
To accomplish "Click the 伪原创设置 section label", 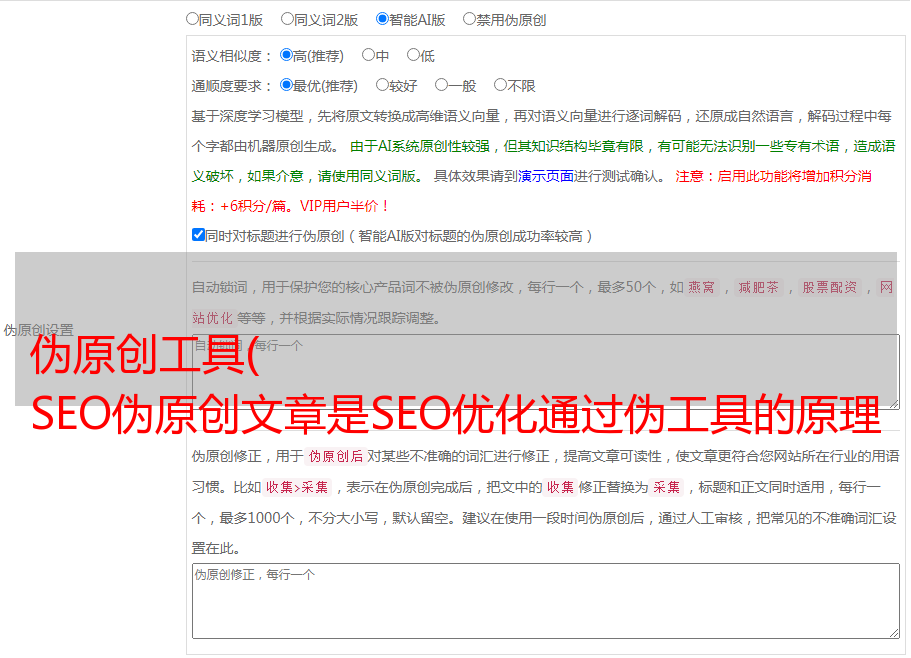I will click(x=38, y=330).
